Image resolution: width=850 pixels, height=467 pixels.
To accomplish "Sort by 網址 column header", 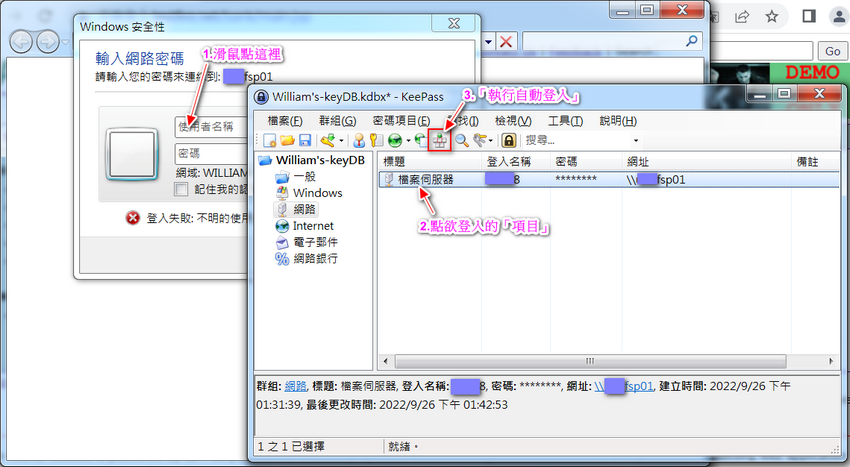I will pos(706,162).
